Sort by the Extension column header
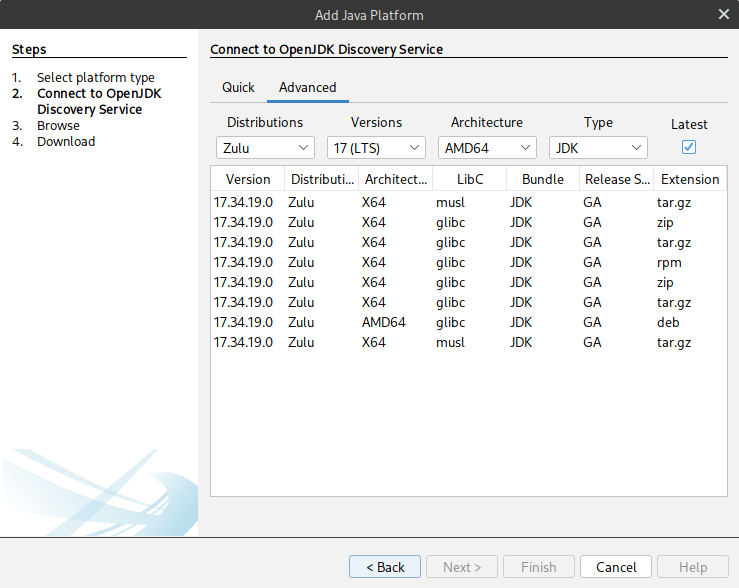 pos(690,179)
